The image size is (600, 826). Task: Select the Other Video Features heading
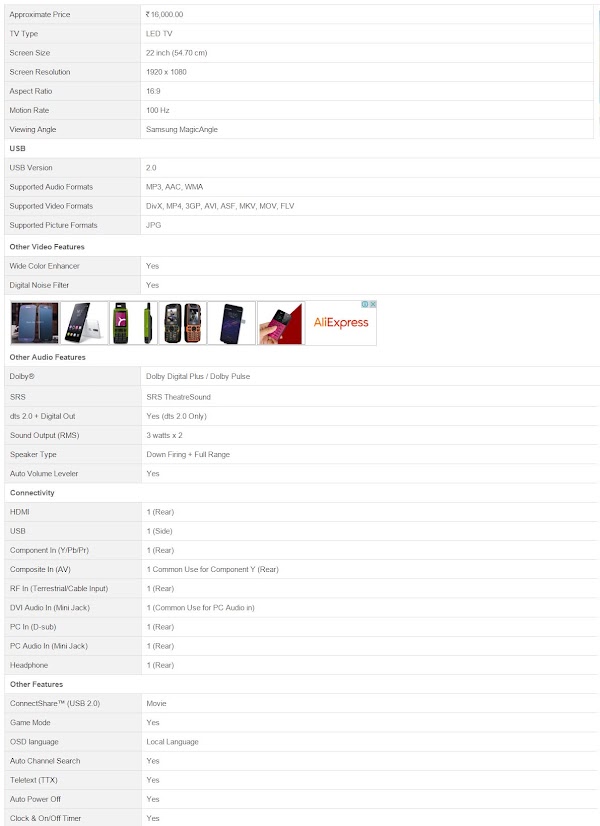tap(47, 247)
